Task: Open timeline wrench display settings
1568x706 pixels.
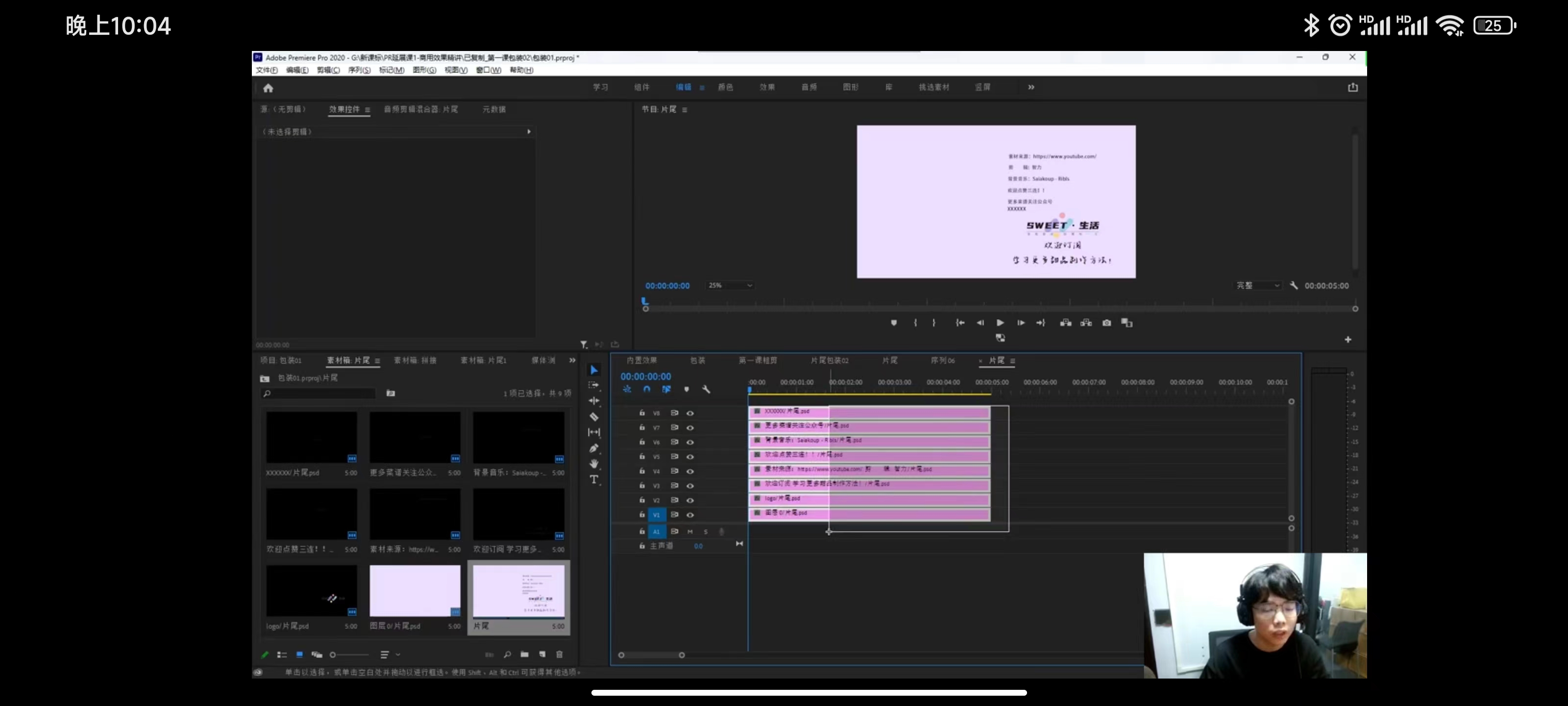Action: [x=706, y=389]
